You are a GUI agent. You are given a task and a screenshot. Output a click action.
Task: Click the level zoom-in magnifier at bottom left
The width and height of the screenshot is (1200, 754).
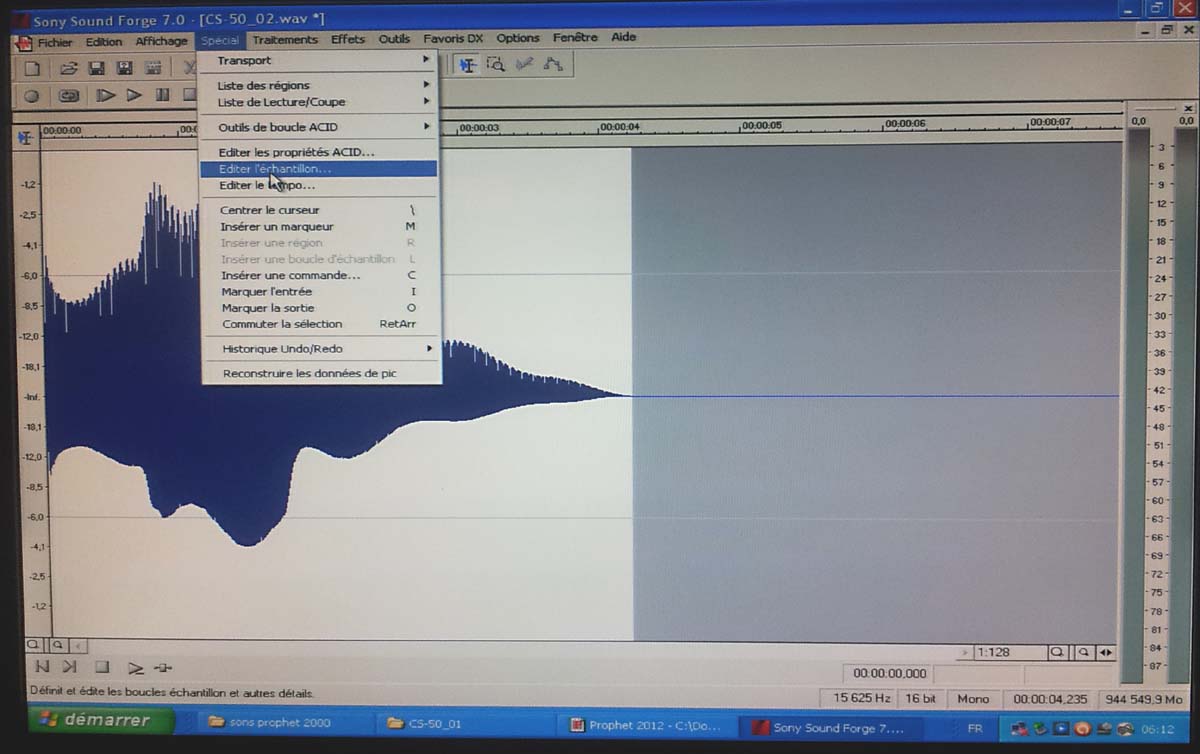click(x=33, y=646)
